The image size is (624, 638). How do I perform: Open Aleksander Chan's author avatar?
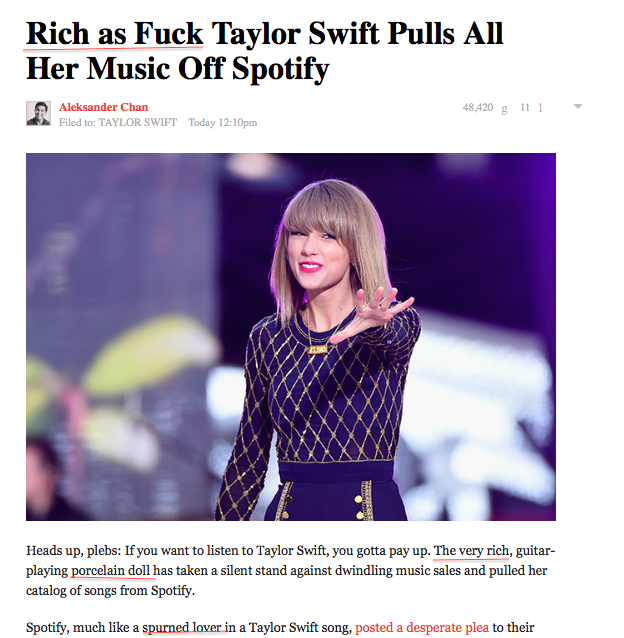coord(38,114)
